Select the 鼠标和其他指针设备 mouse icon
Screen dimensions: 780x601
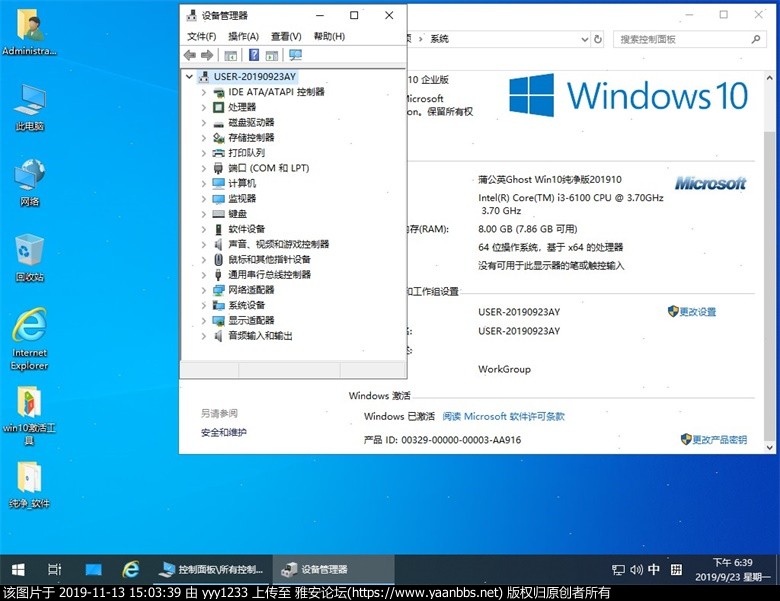click(x=218, y=260)
